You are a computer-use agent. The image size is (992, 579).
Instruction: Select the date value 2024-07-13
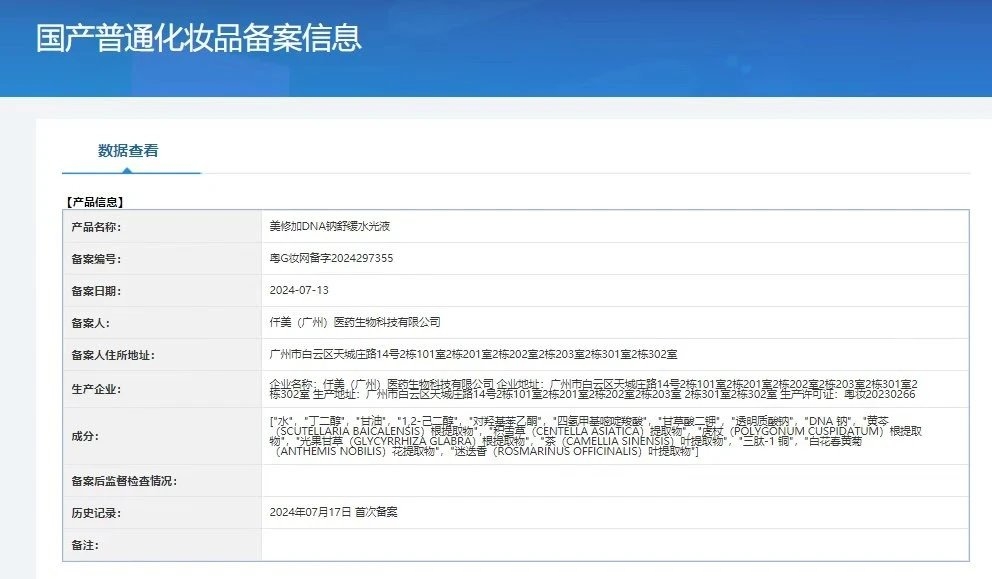point(299,290)
